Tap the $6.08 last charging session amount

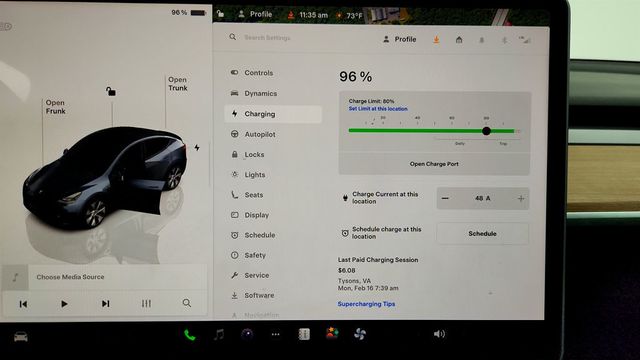347,270
